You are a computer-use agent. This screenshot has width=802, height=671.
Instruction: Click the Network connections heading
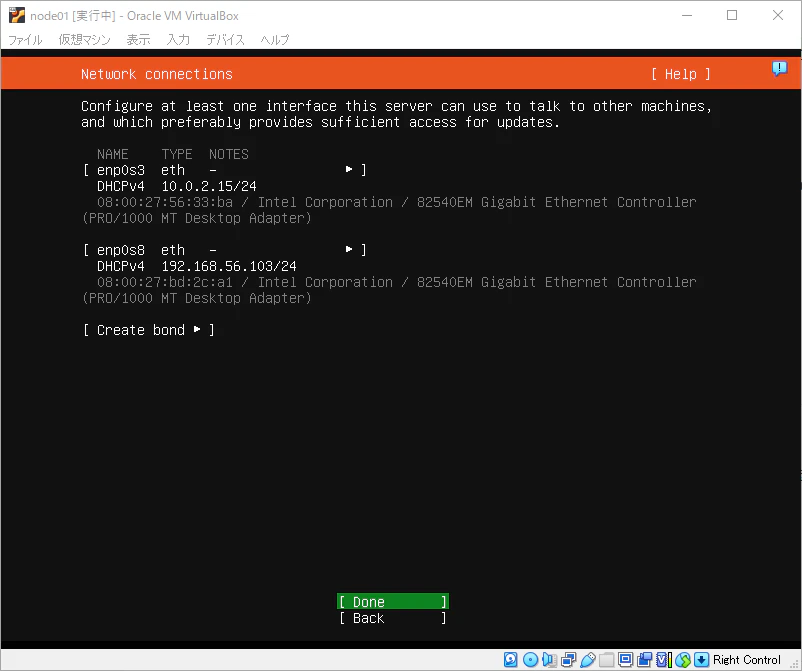click(x=157, y=74)
